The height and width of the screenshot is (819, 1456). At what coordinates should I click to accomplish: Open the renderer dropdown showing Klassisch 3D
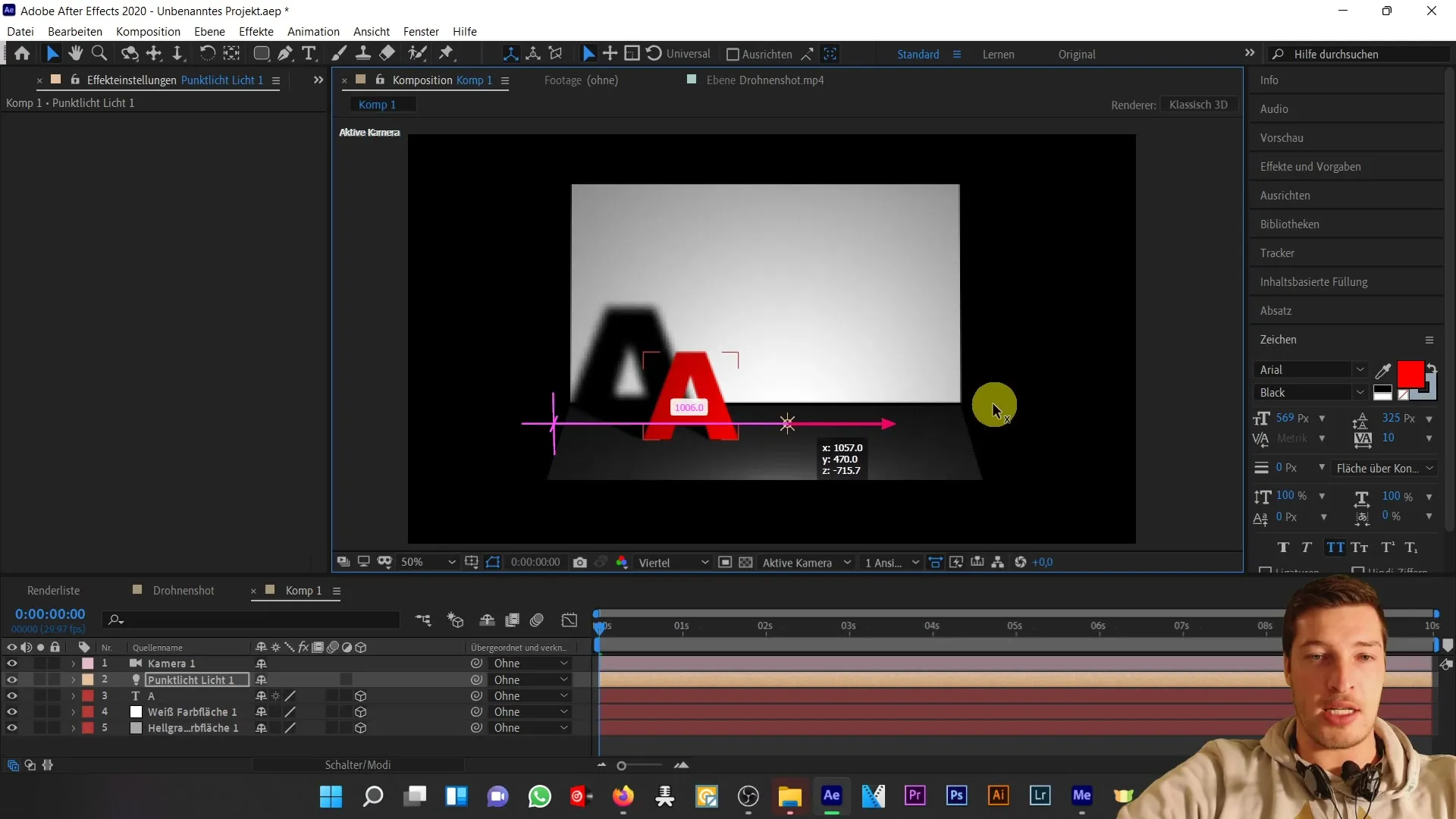[1197, 103]
